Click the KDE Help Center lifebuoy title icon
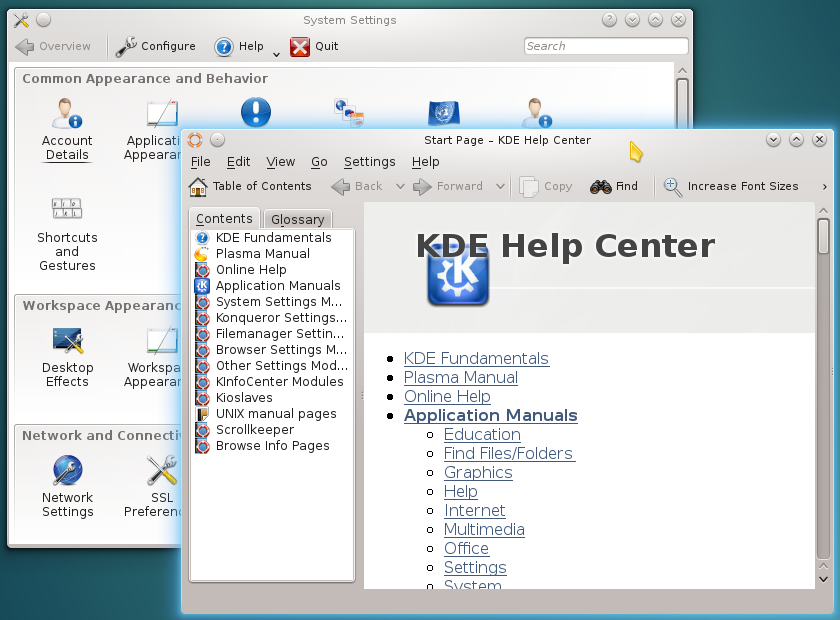The image size is (840, 620). tap(195, 140)
